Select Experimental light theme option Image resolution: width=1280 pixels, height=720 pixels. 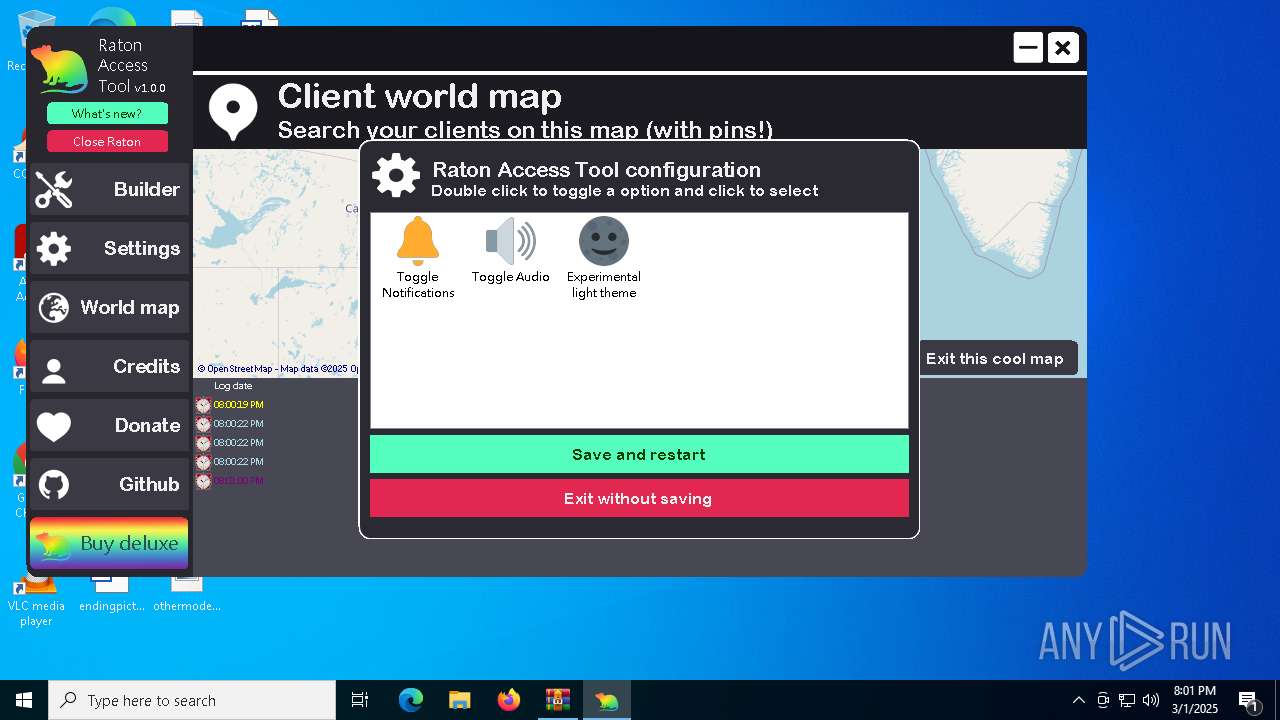(x=604, y=258)
